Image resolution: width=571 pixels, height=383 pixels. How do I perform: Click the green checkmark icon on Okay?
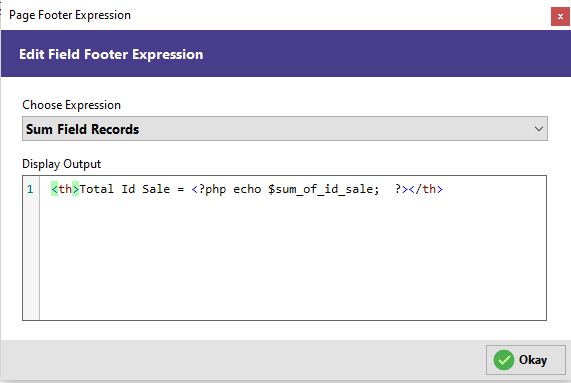pos(504,360)
